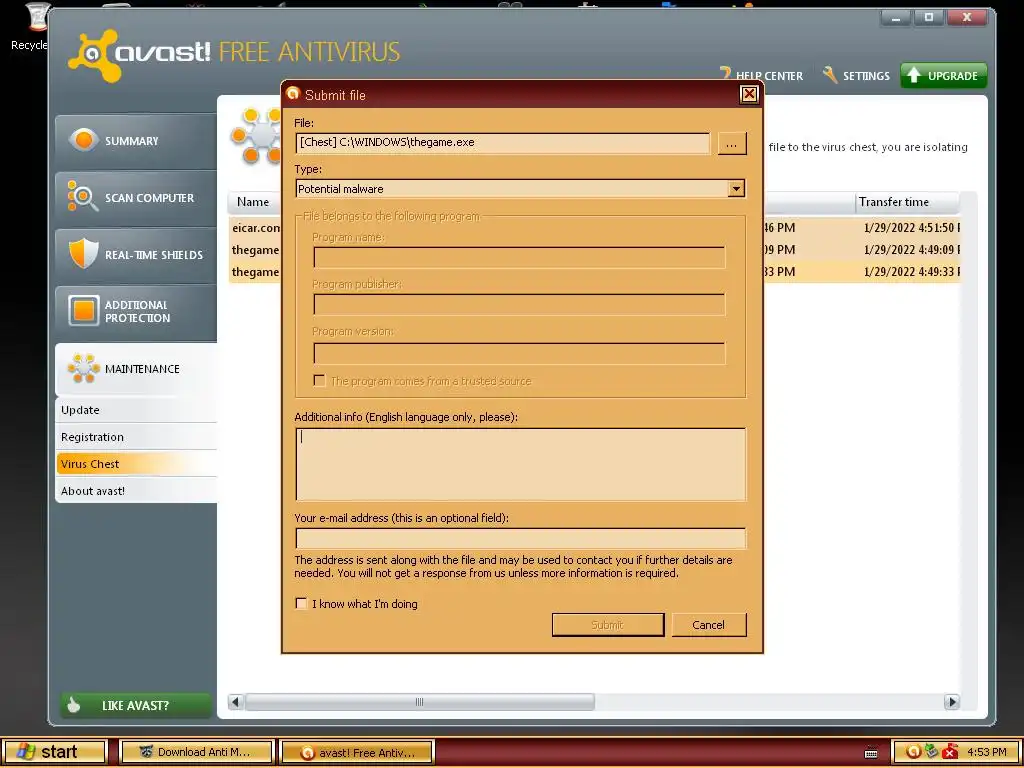Click the Submit button
1024x768 pixels.
(x=607, y=625)
